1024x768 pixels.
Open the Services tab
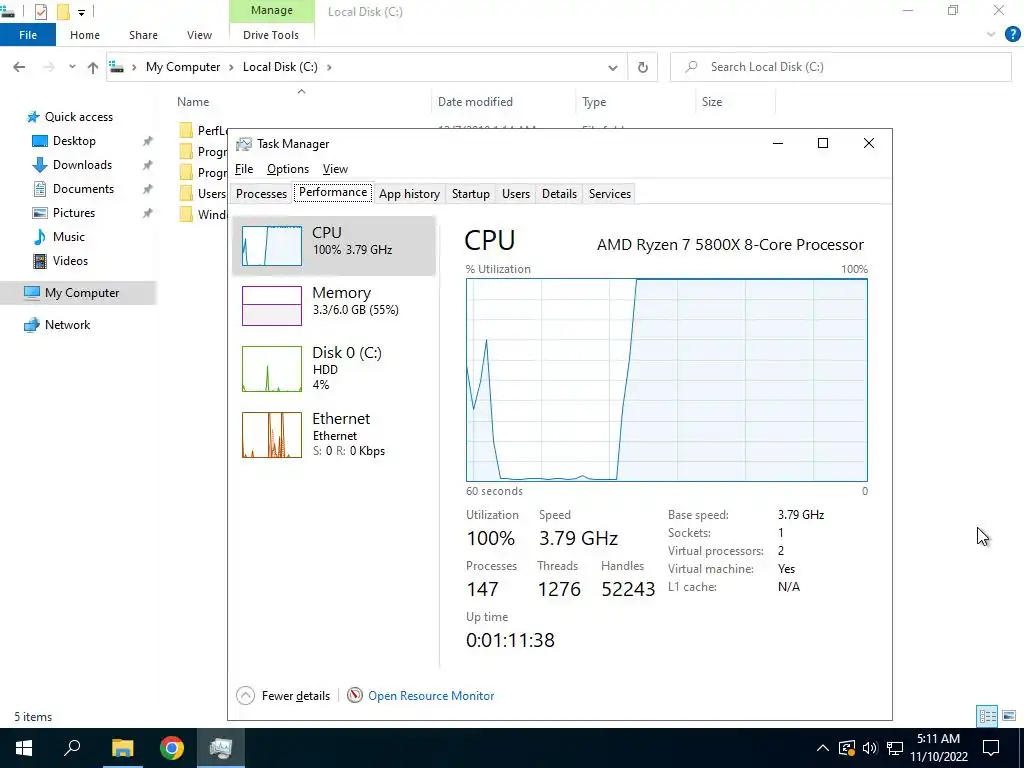point(609,194)
